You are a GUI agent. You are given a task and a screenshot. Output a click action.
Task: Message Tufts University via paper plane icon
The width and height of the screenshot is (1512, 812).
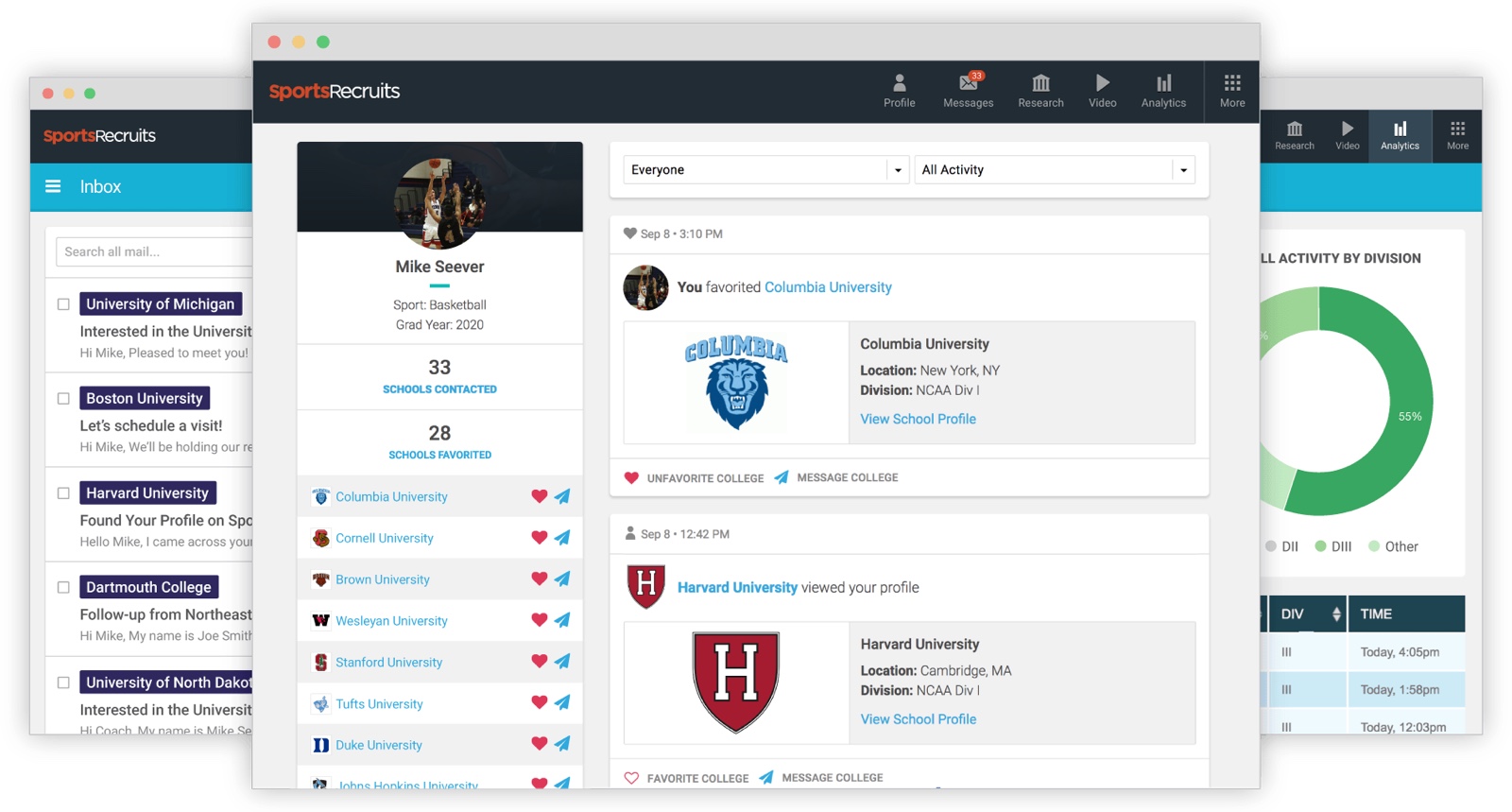click(562, 703)
